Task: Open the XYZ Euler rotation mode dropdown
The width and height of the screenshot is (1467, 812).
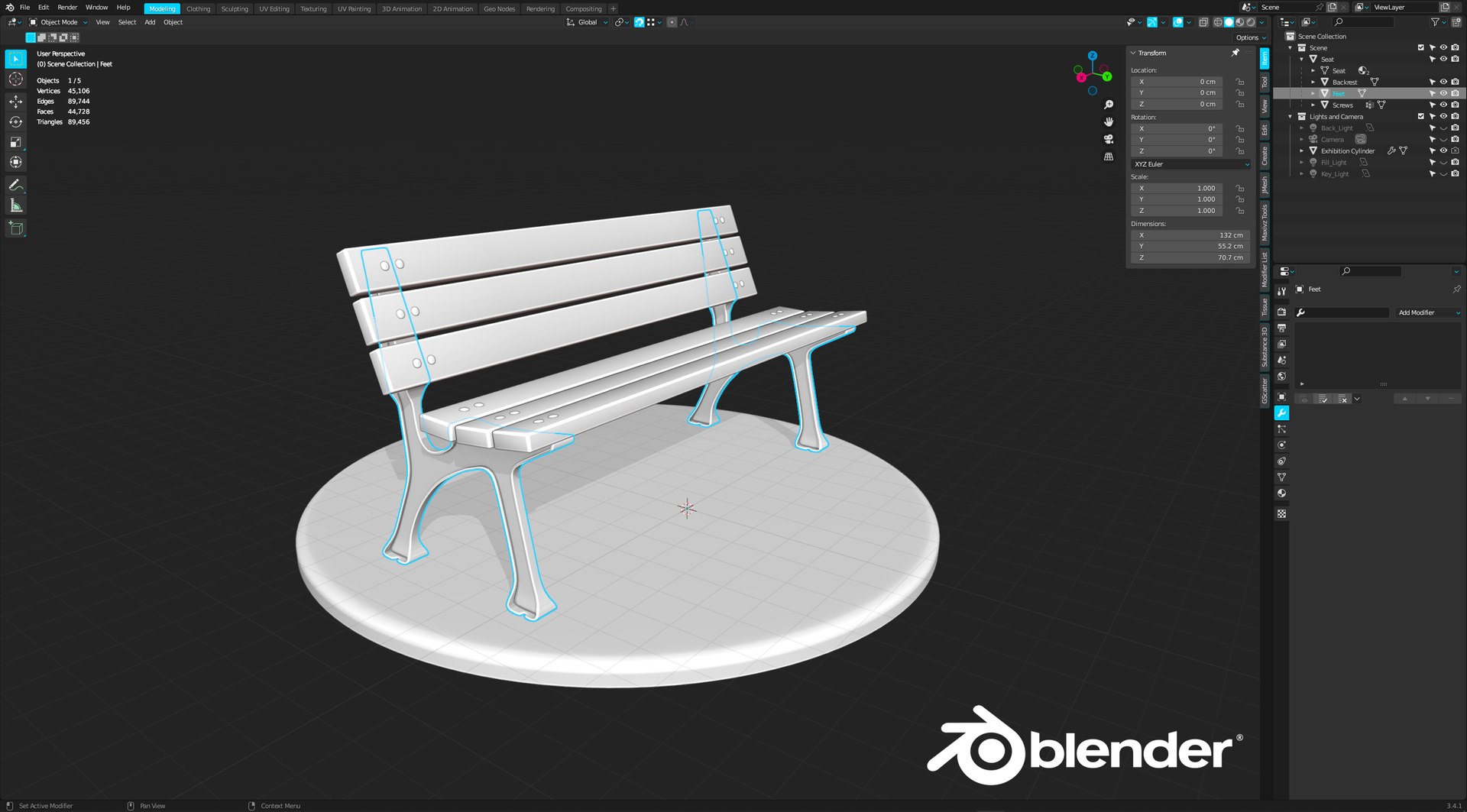Action: pos(1191,164)
